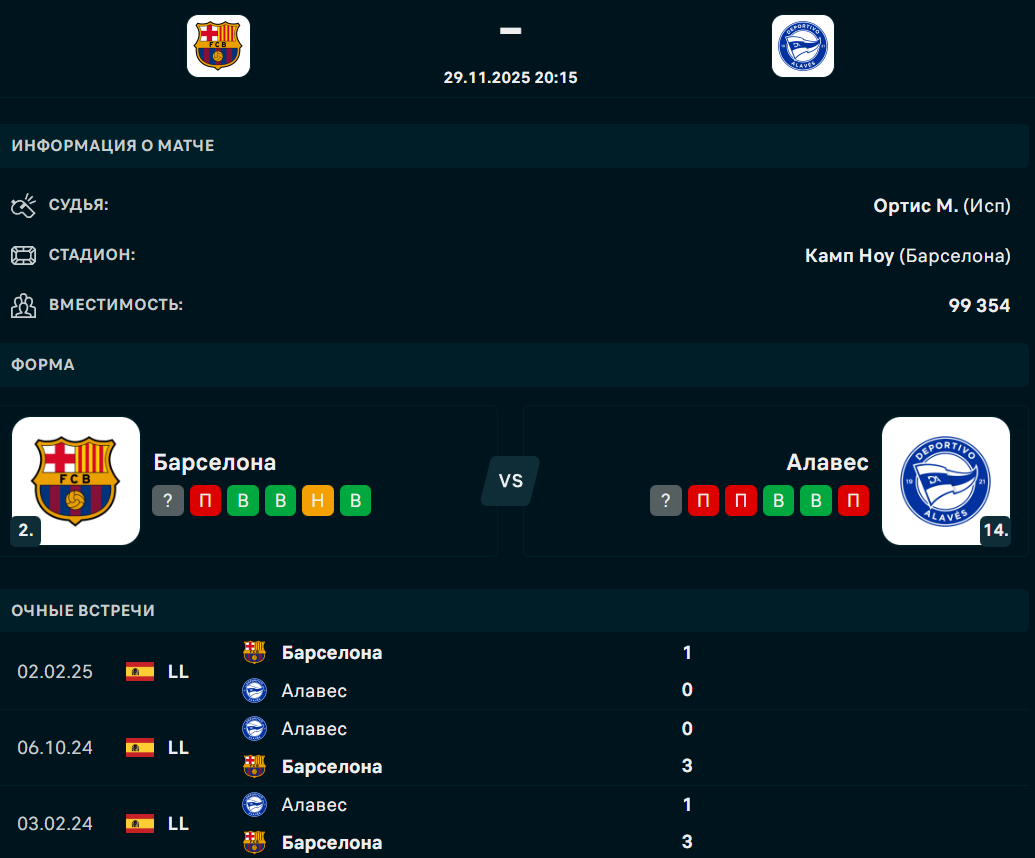Open the large Barcelona logo in the Форма section

[76, 480]
